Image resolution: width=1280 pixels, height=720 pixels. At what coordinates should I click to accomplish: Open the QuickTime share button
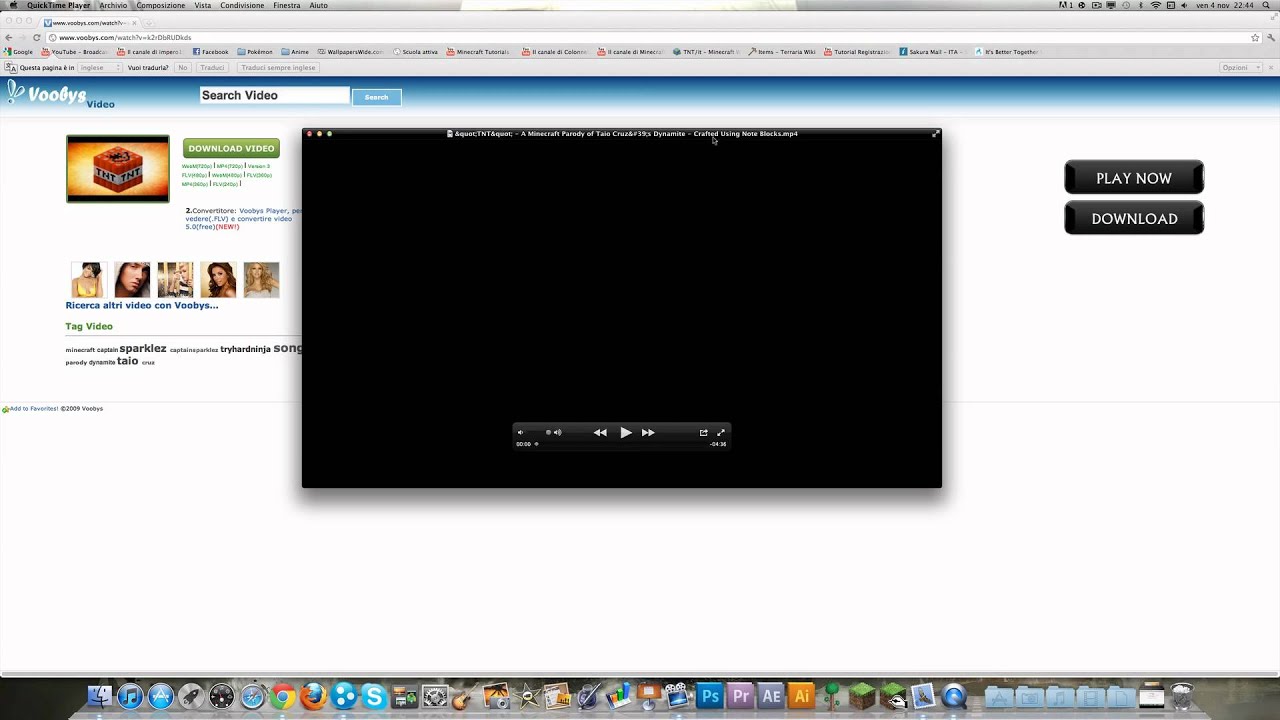point(703,433)
